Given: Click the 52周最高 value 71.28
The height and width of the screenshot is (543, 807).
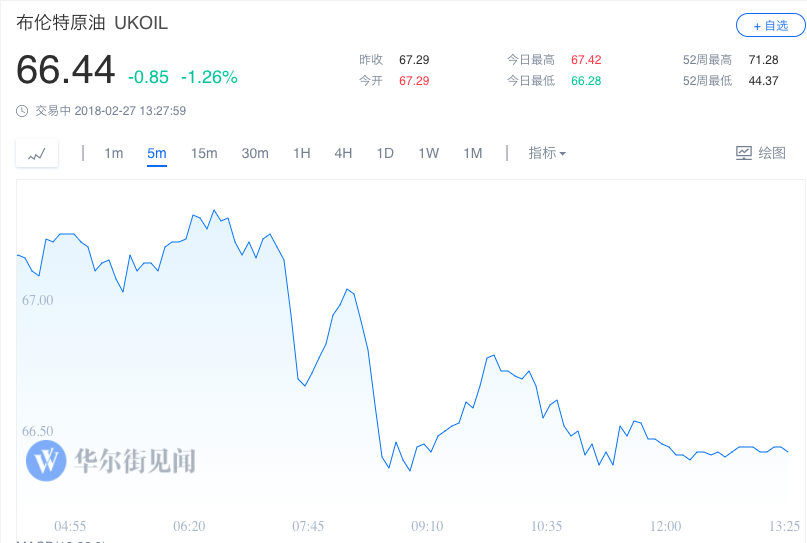Looking at the screenshot, I should click(x=763, y=60).
